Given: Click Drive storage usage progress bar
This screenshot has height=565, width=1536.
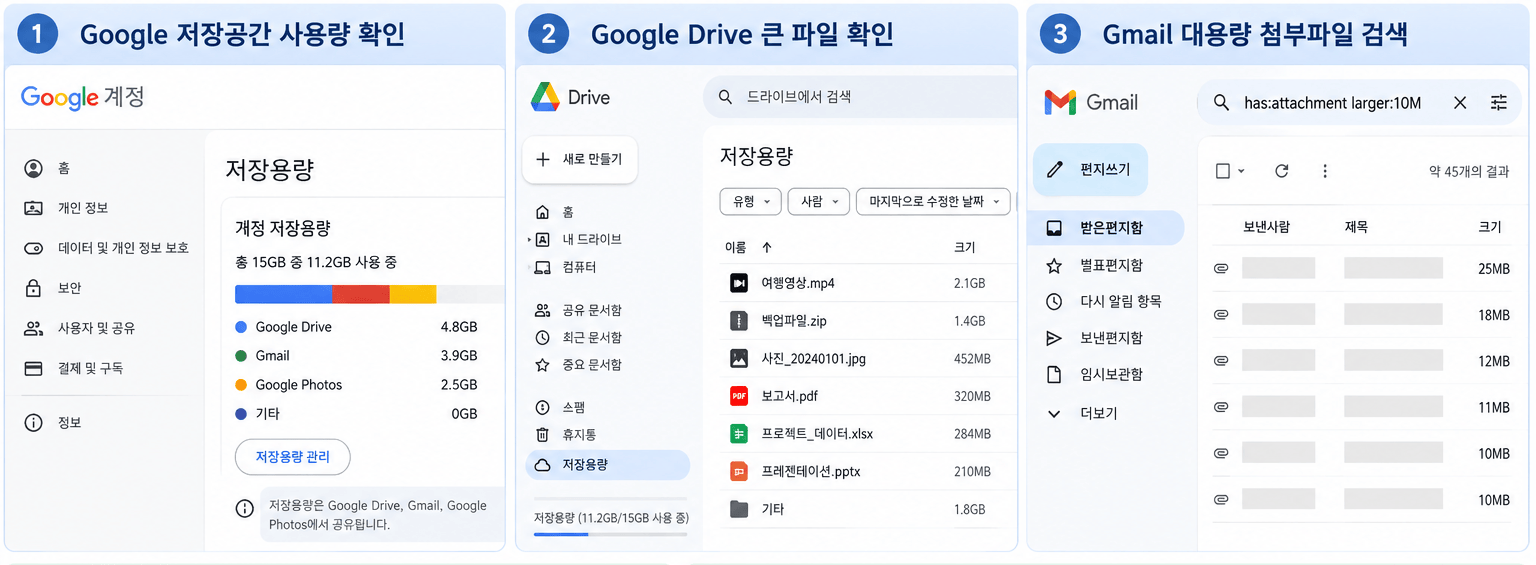Looking at the screenshot, I should tap(610, 534).
